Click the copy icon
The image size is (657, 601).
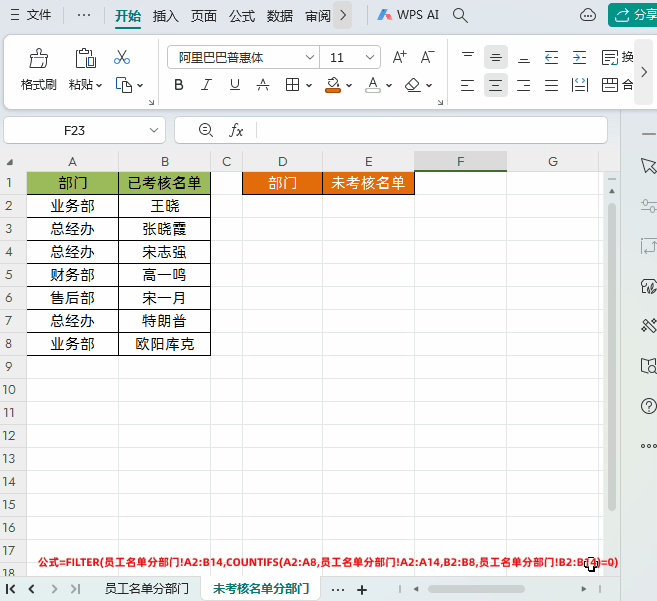click(x=124, y=85)
